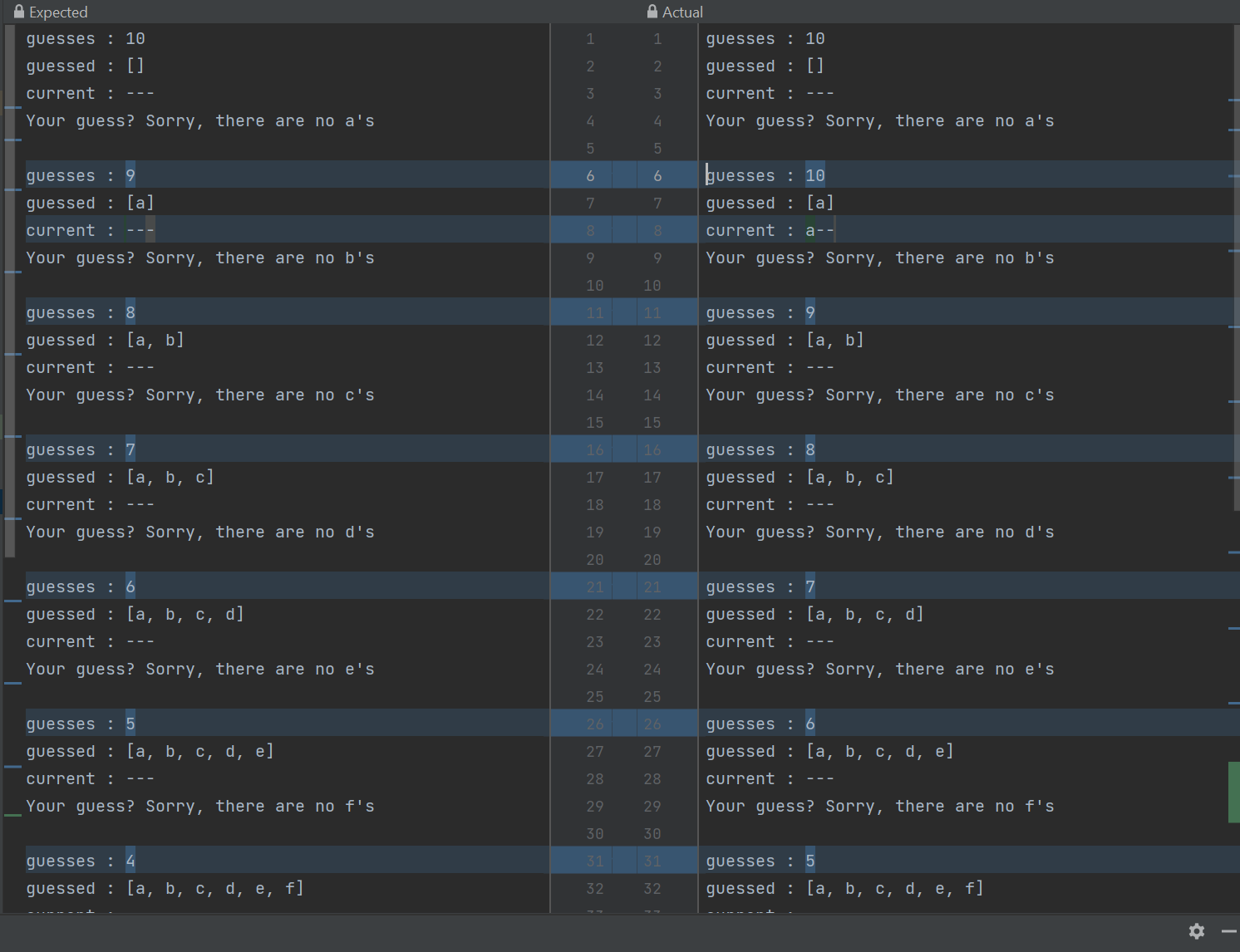Click Expected line 'guesses : 9'

click(x=81, y=176)
